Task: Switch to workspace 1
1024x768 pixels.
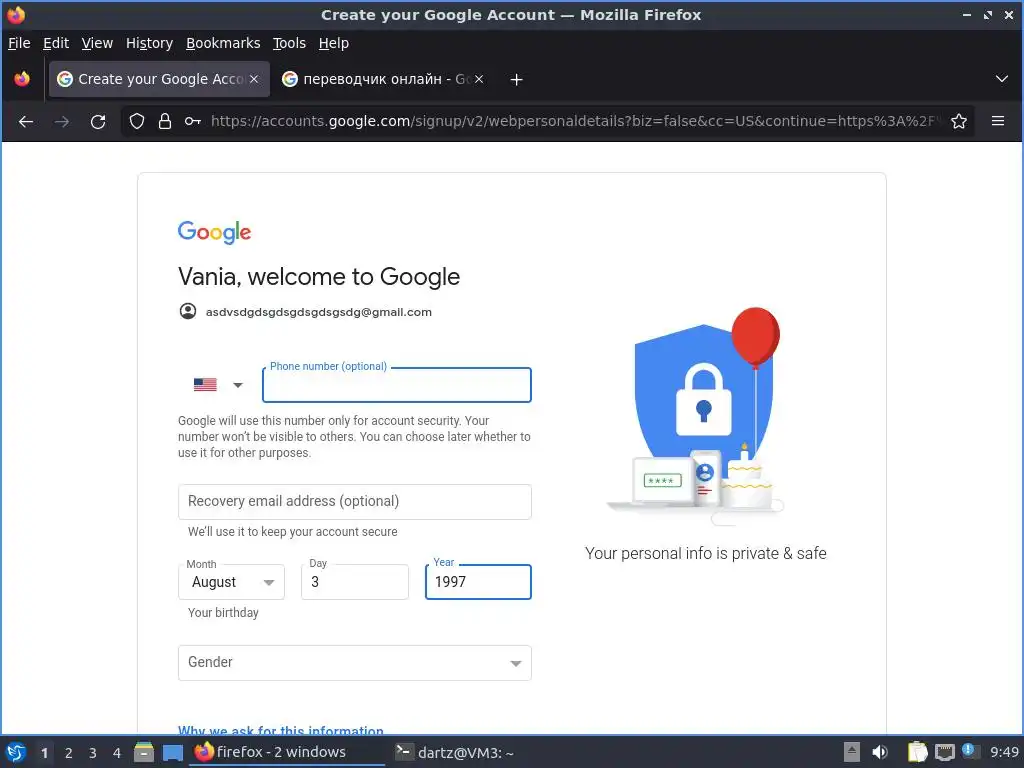Action: (44, 753)
